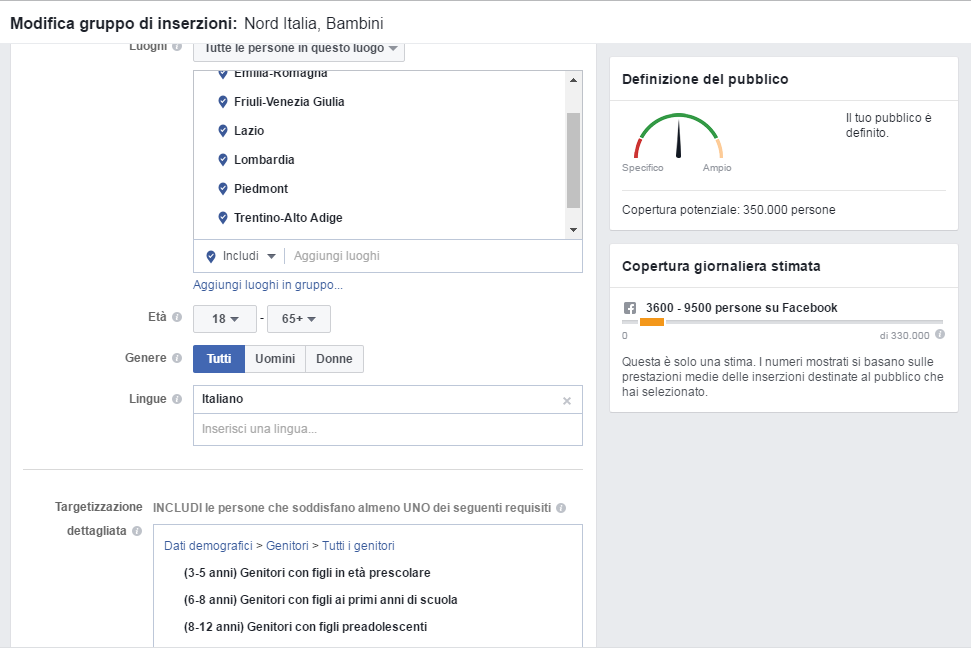Click Tutti i genitori breadcrumb link
971x650 pixels.
(358, 545)
